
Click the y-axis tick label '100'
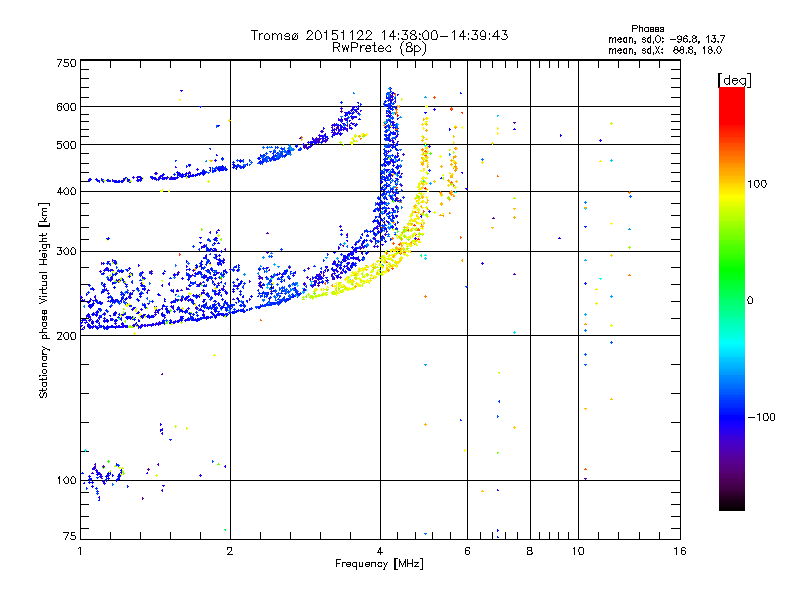66,480
